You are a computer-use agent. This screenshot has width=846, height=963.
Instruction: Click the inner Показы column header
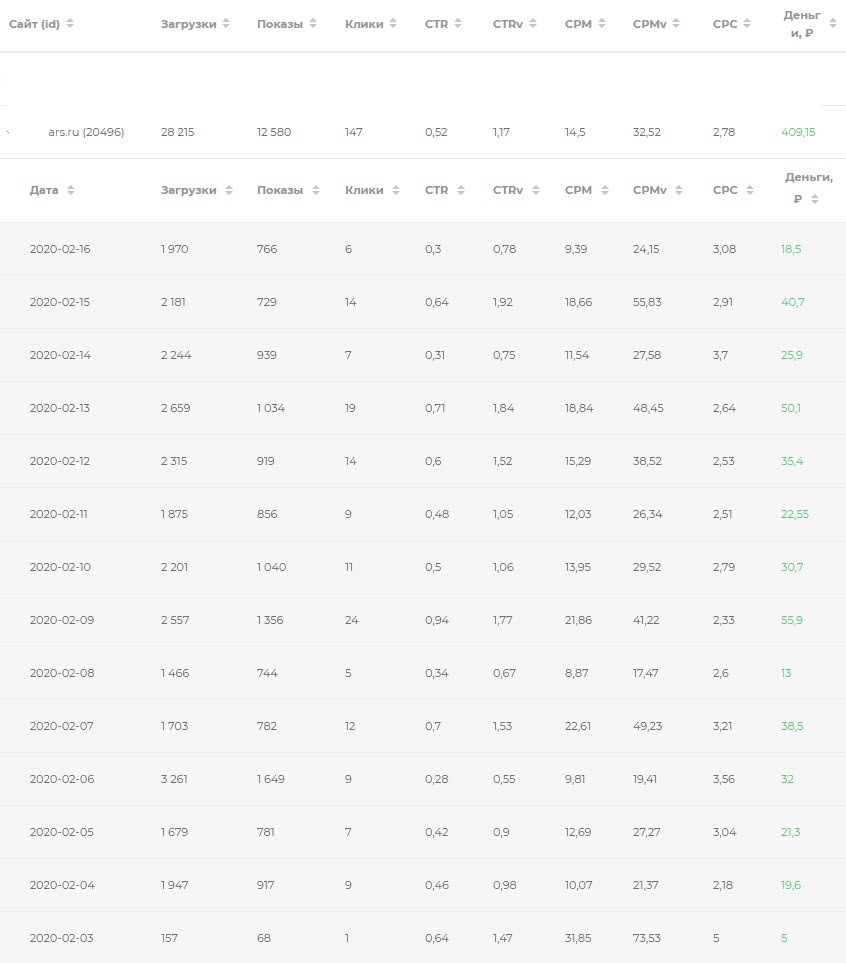(x=280, y=190)
